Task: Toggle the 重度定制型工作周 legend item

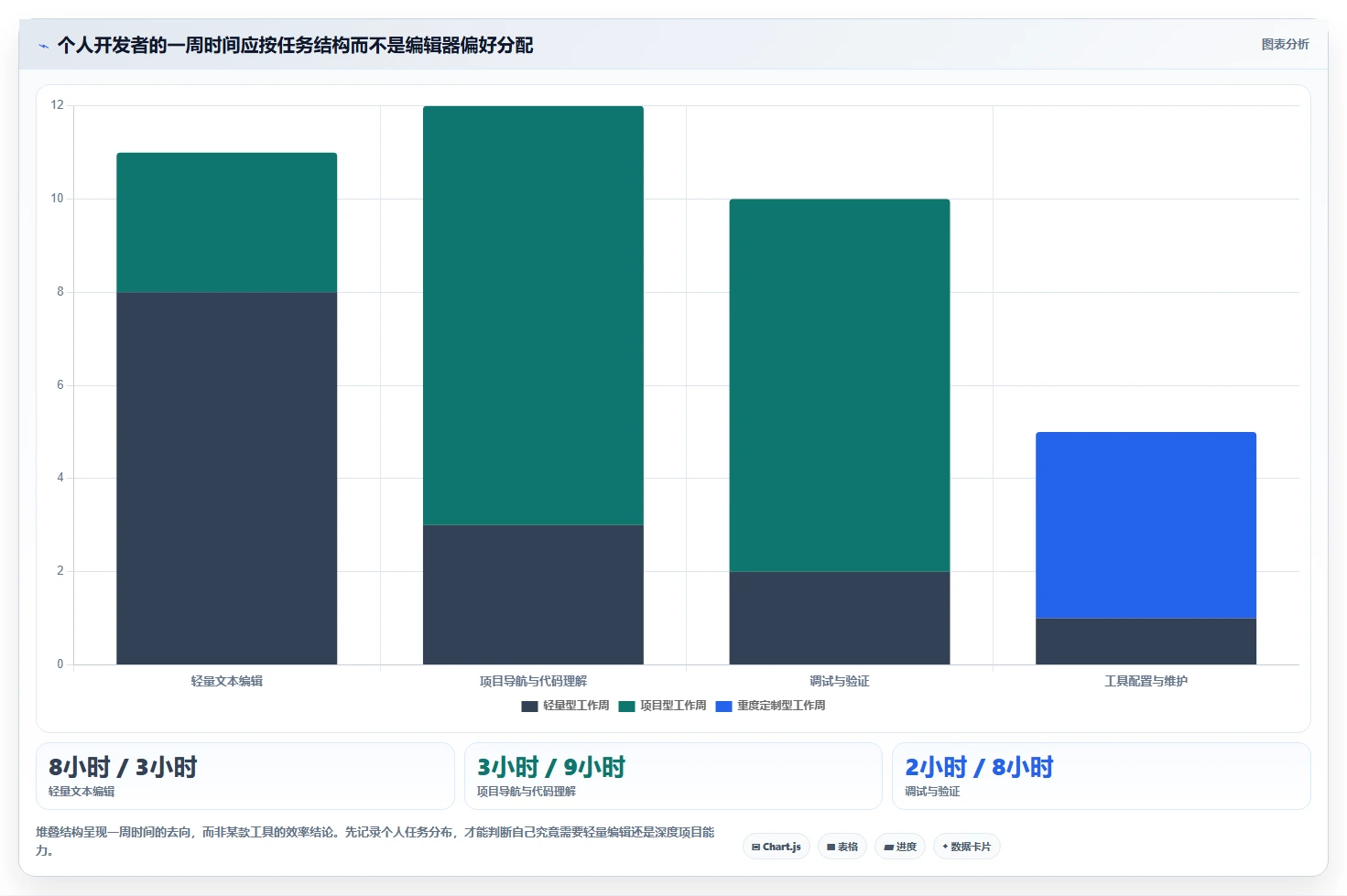Action: click(770, 706)
